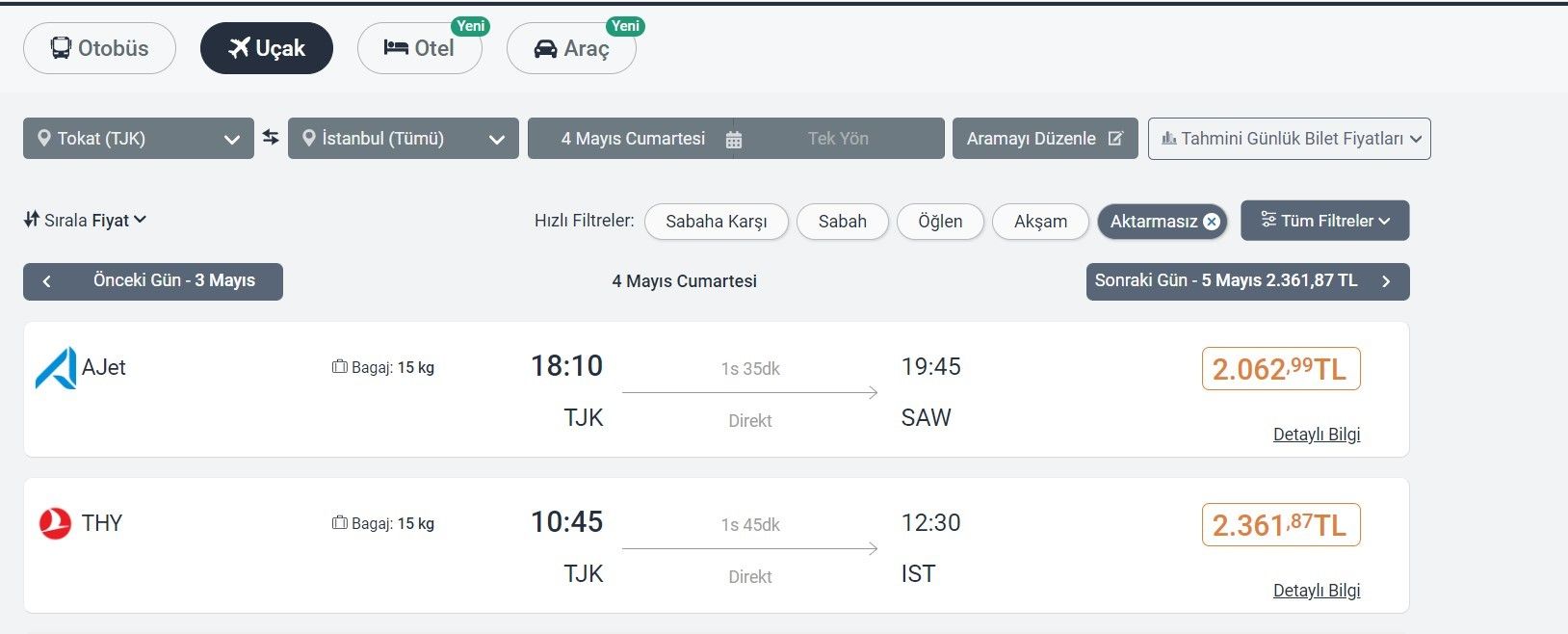The image size is (1568, 634).
Task: Open the calendar icon for departure date
Action: pos(734,140)
